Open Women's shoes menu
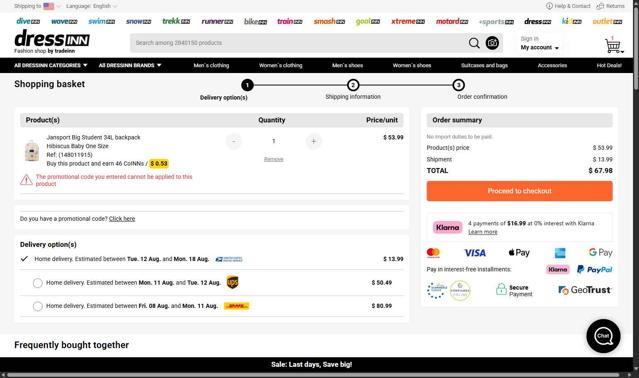Image resolution: width=639 pixels, height=378 pixels. pyautogui.click(x=412, y=65)
